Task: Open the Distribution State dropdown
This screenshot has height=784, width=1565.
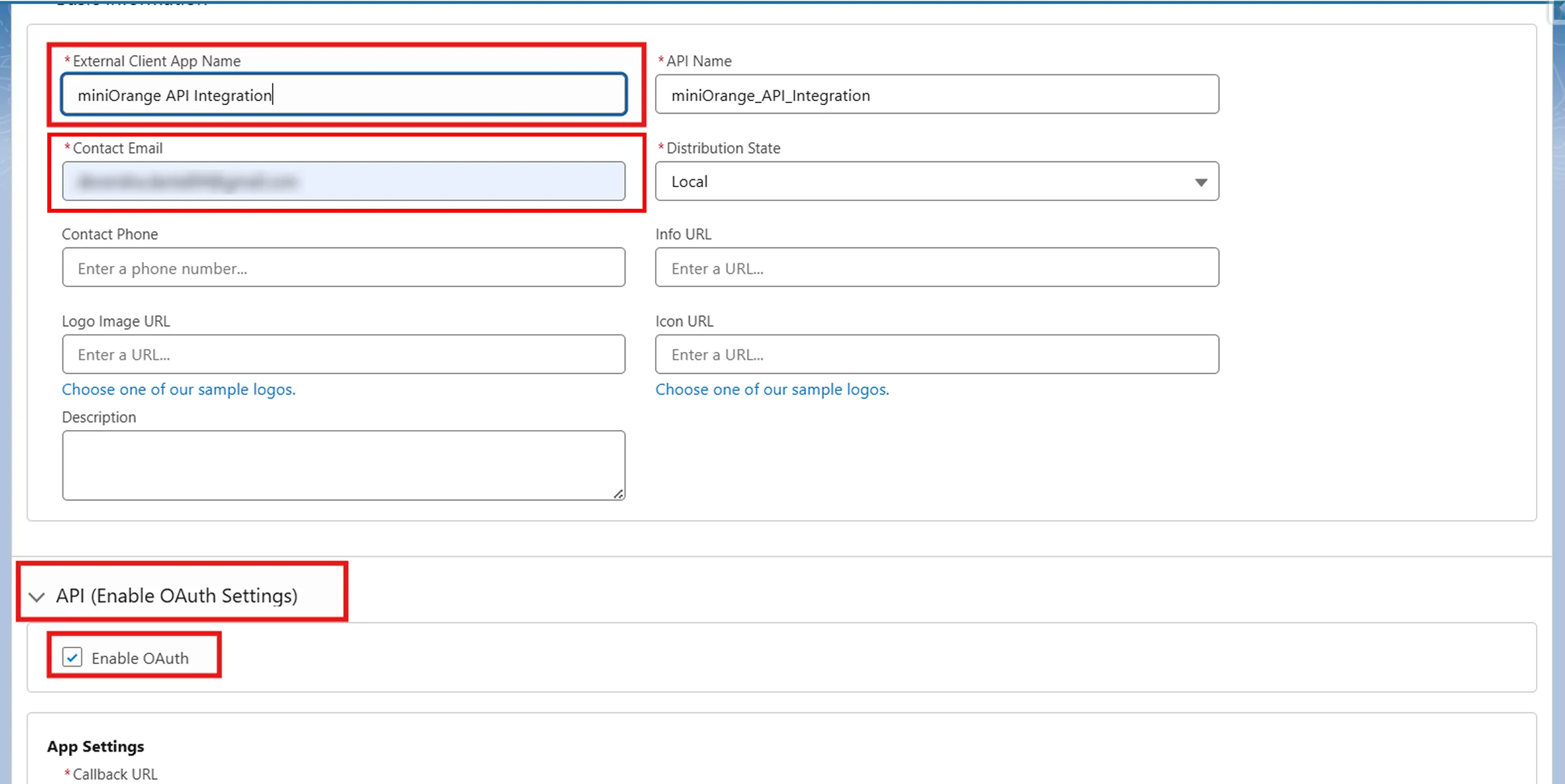Action: pos(937,181)
